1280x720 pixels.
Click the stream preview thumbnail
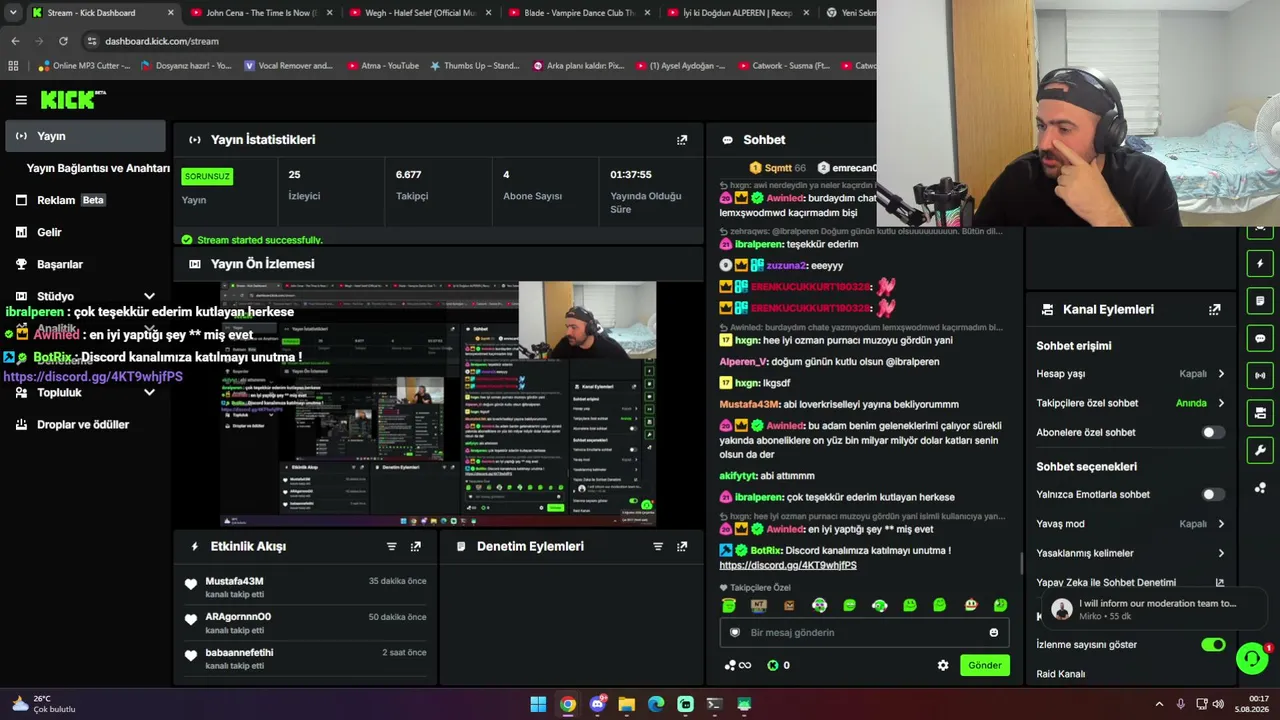(x=438, y=404)
